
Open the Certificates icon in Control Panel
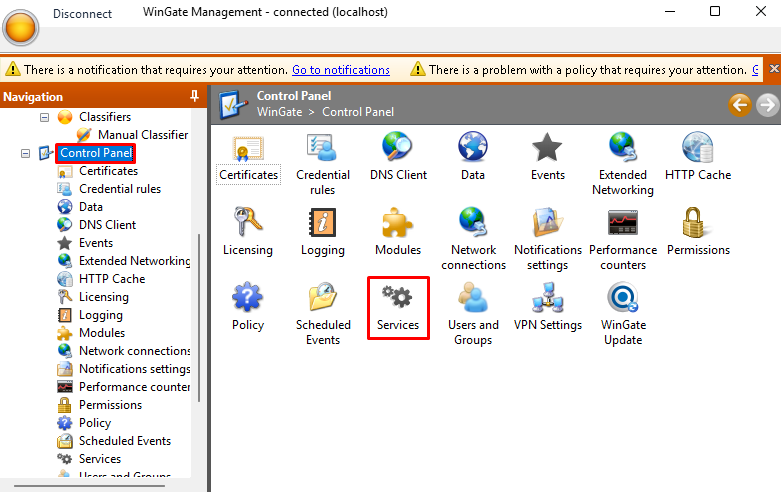(x=248, y=148)
